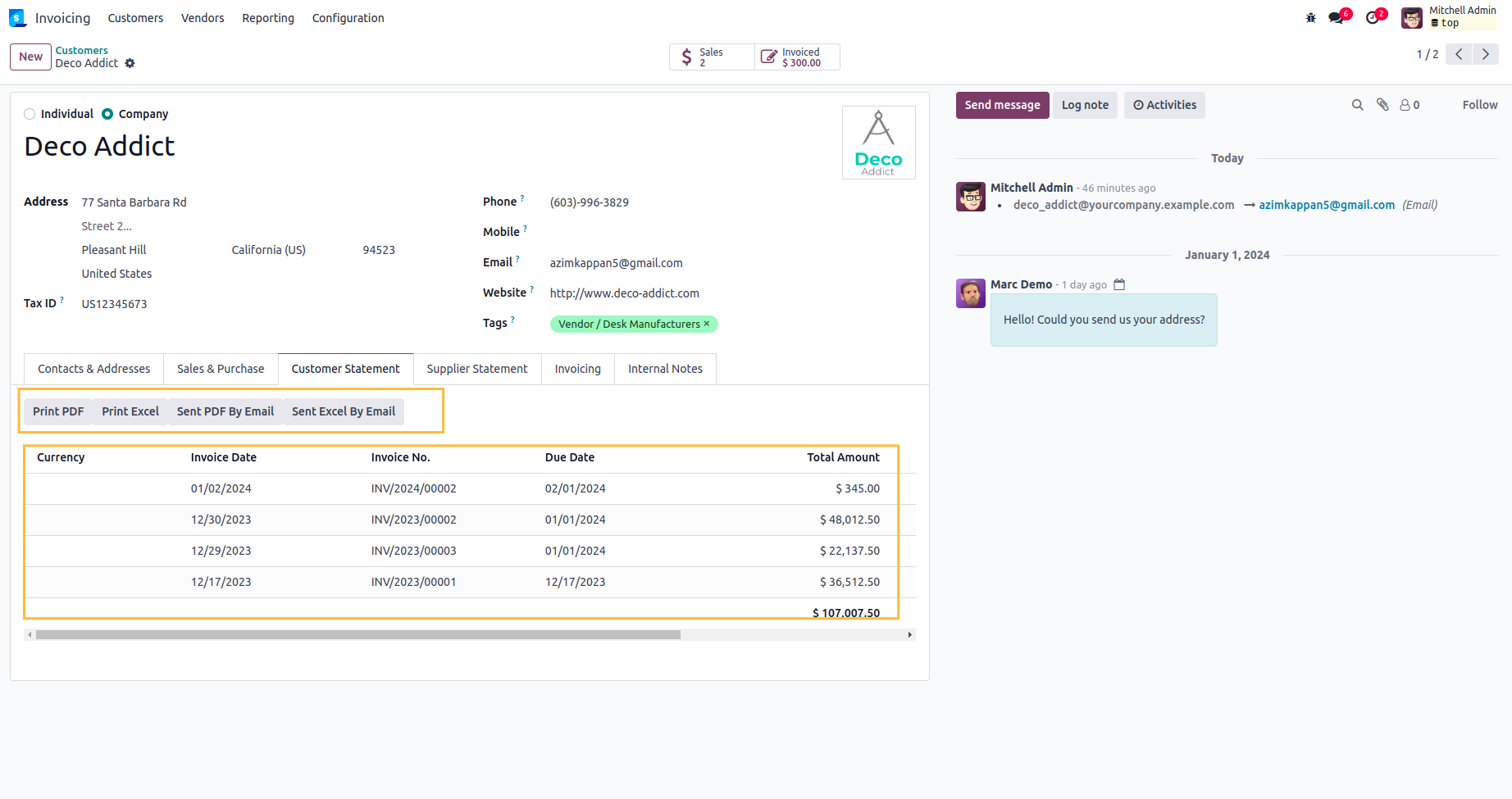The height and width of the screenshot is (799, 1512).
Task: Click the company name Deco Addict field
Action: tap(100, 146)
